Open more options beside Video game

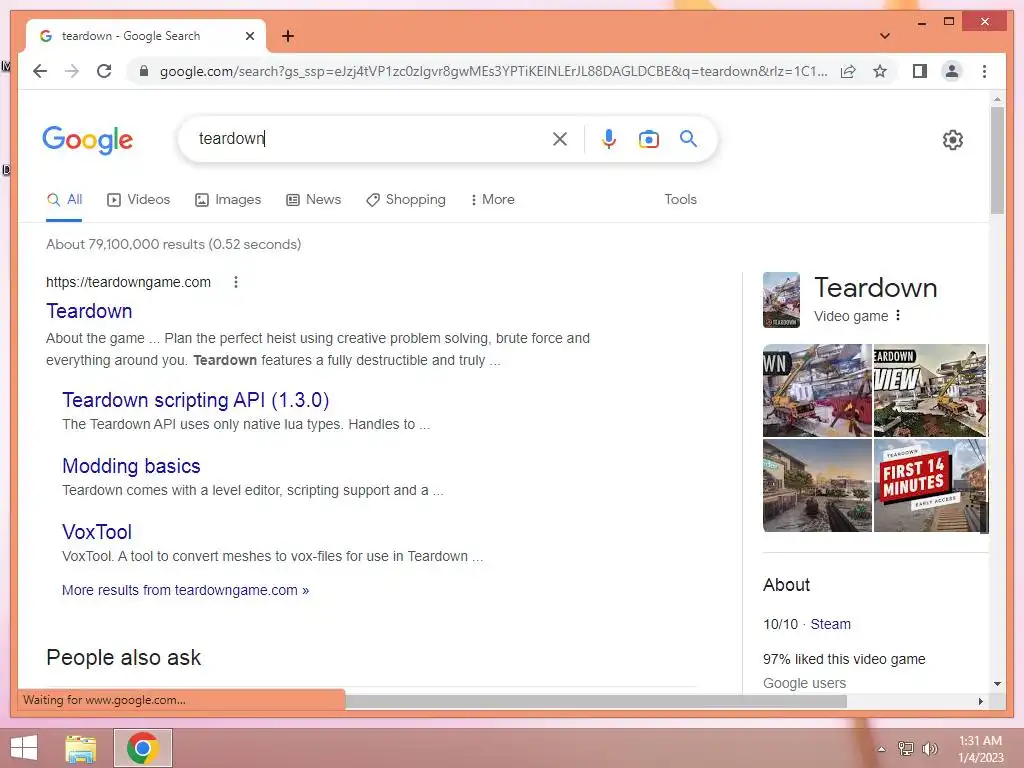click(x=898, y=315)
